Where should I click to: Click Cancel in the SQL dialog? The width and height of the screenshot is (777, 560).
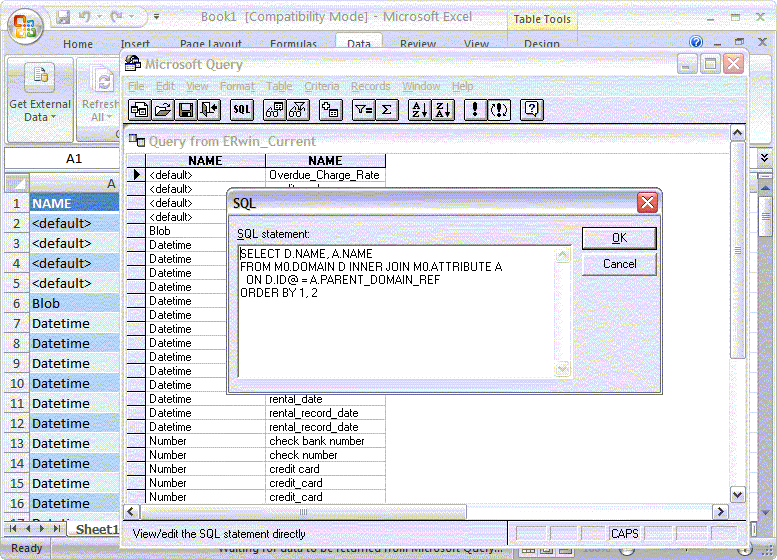point(619,264)
